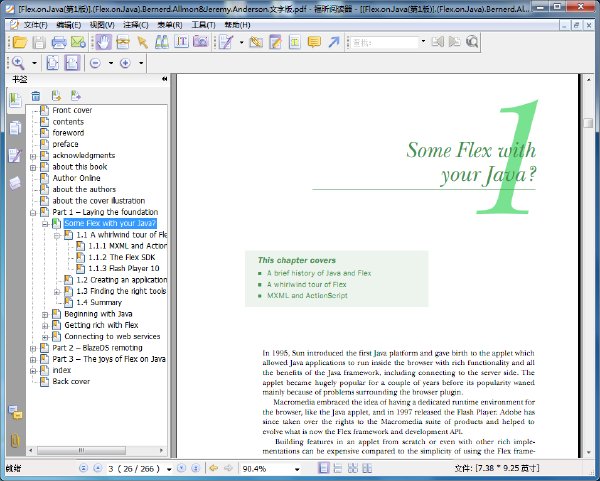Select continuous facing layout view

coord(367,468)
